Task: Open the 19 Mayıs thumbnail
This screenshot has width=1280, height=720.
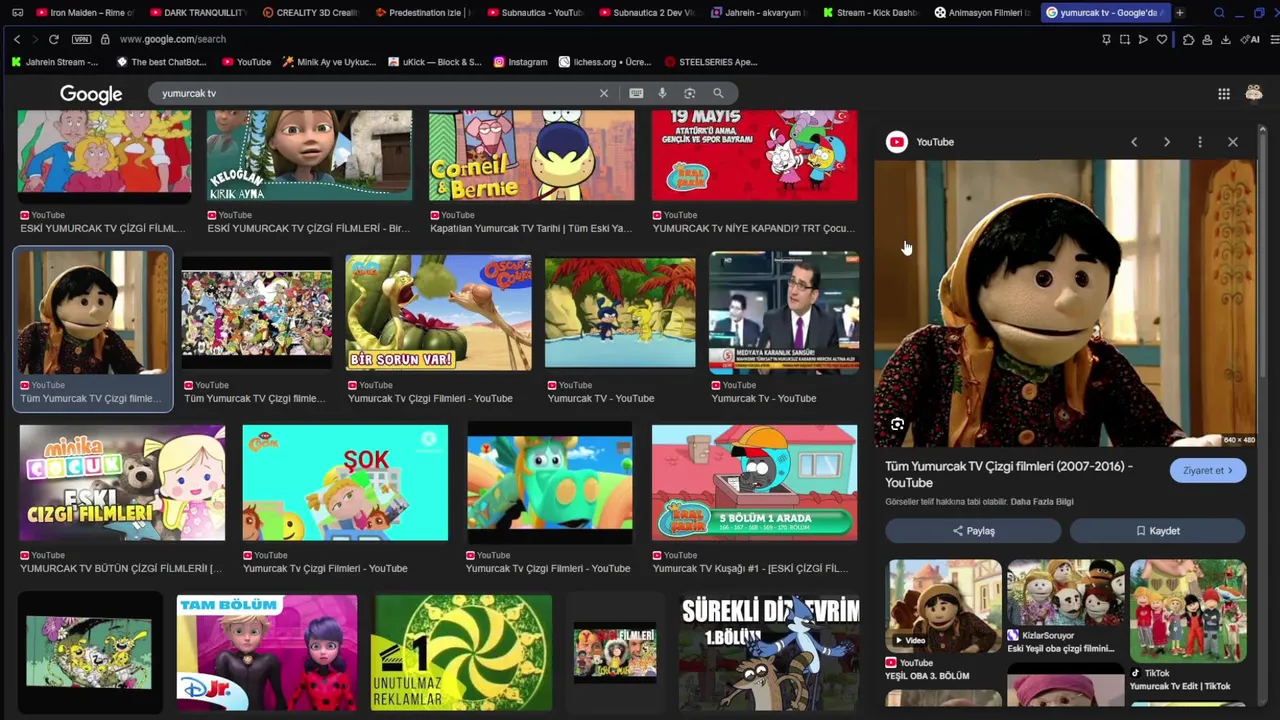Action: click(754, 156)
